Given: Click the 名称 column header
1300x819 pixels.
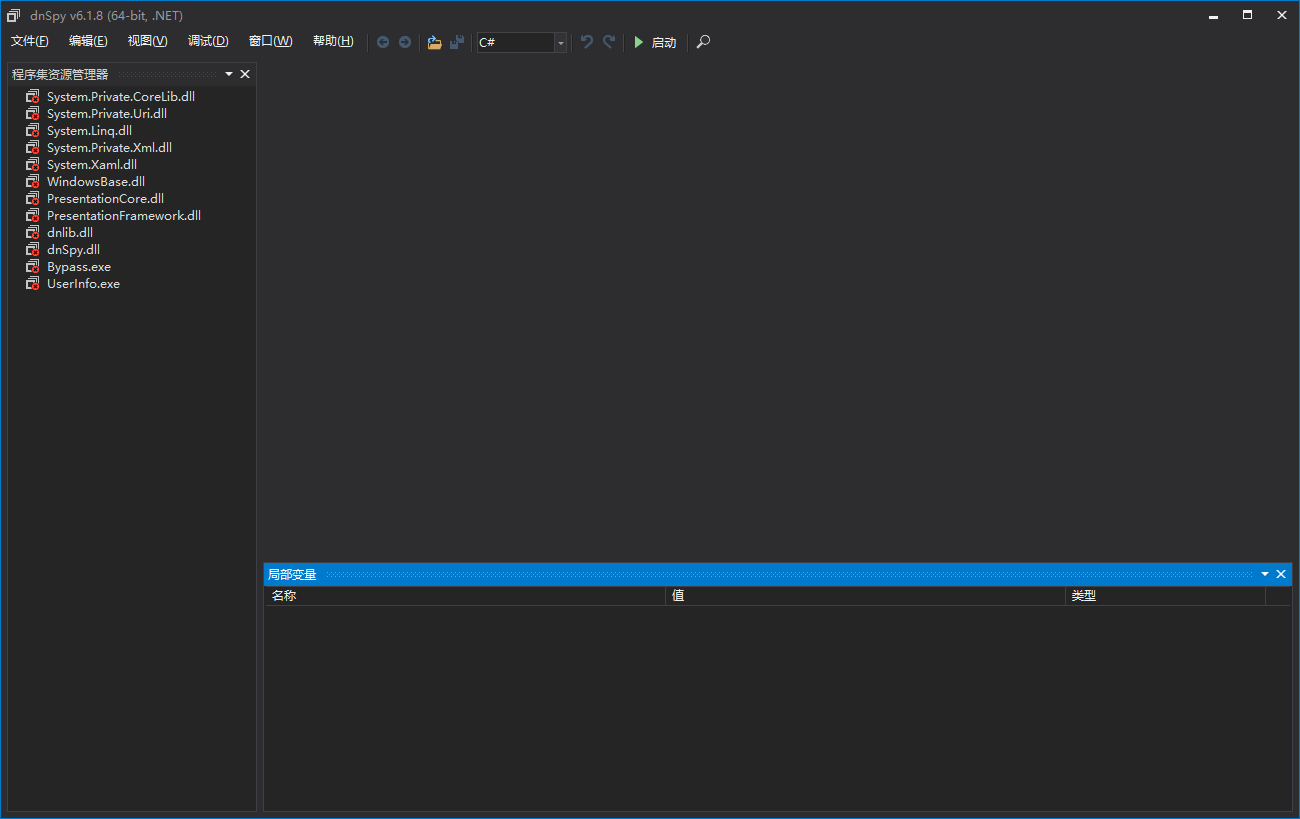Looking at the screenshot, I should [465, 596].
